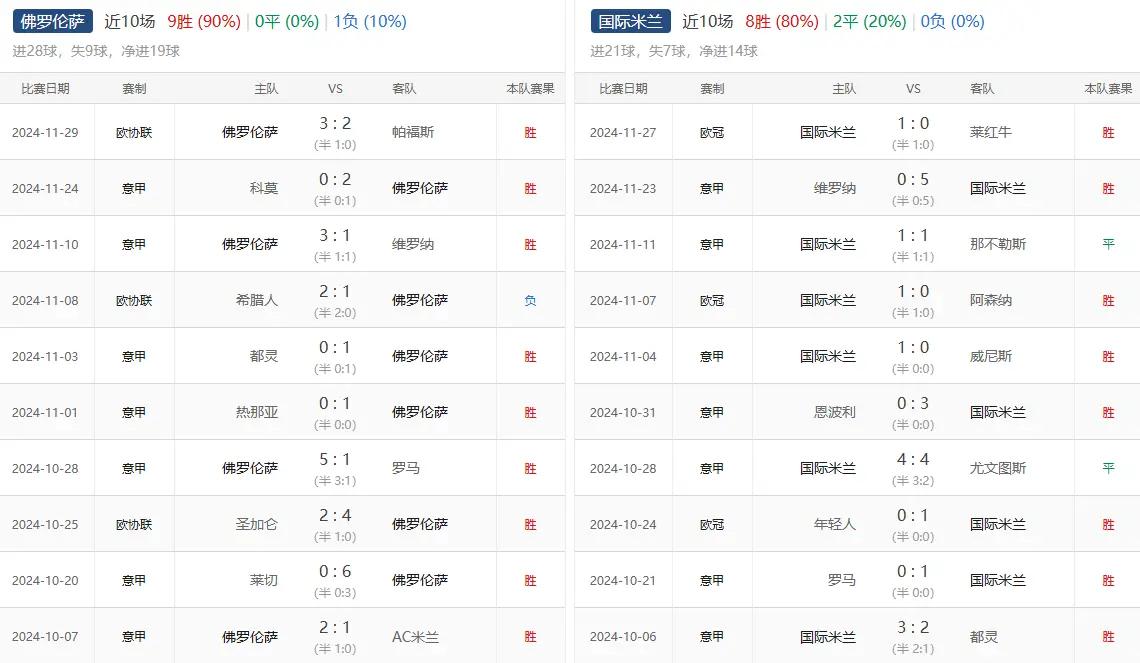Click 进28球,失9球,净进19球 summary
The height and width of the screenshot is (663, 1140).
point(96,51)
